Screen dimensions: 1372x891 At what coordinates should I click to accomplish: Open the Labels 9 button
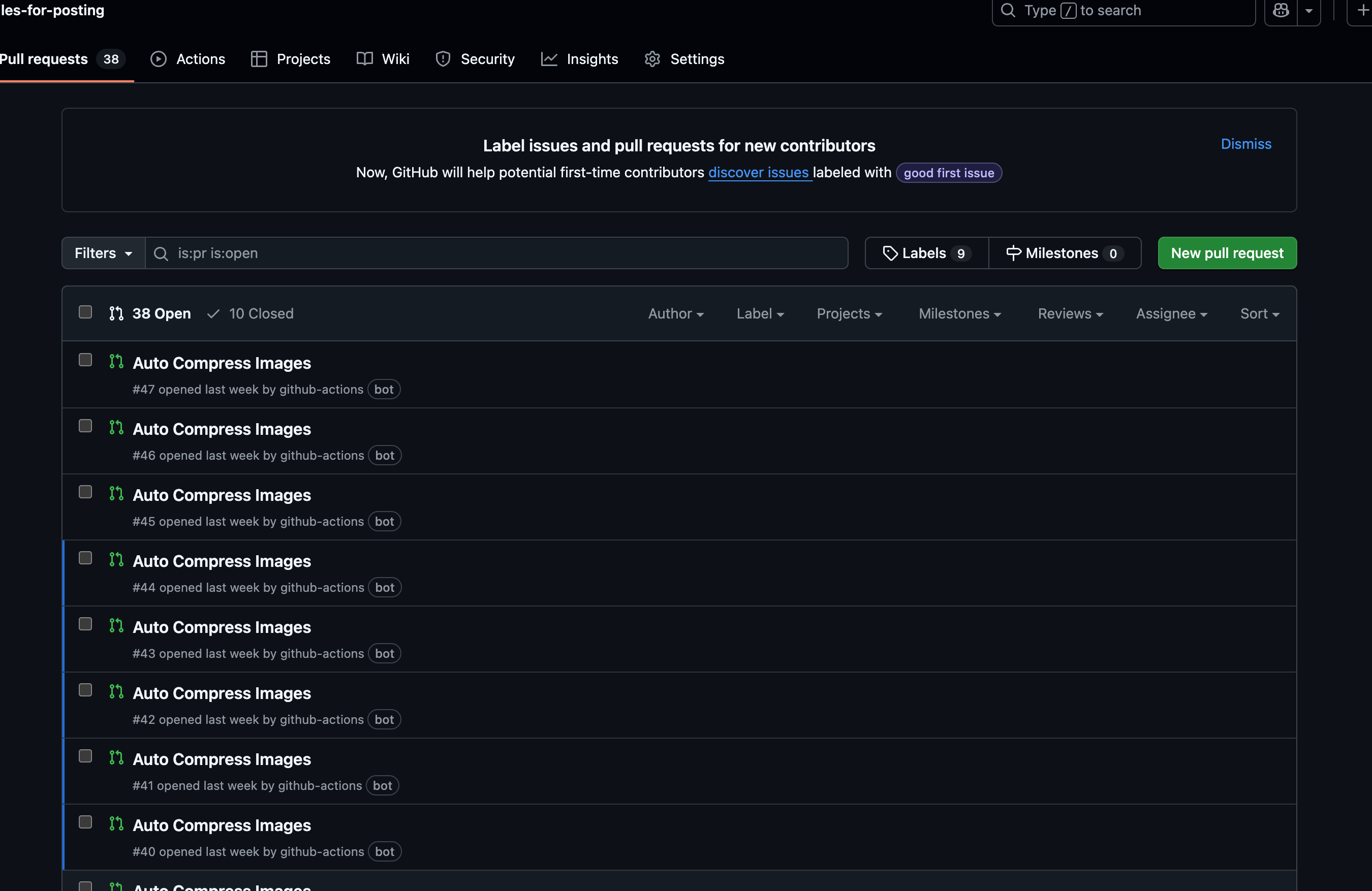pos(927,253)
